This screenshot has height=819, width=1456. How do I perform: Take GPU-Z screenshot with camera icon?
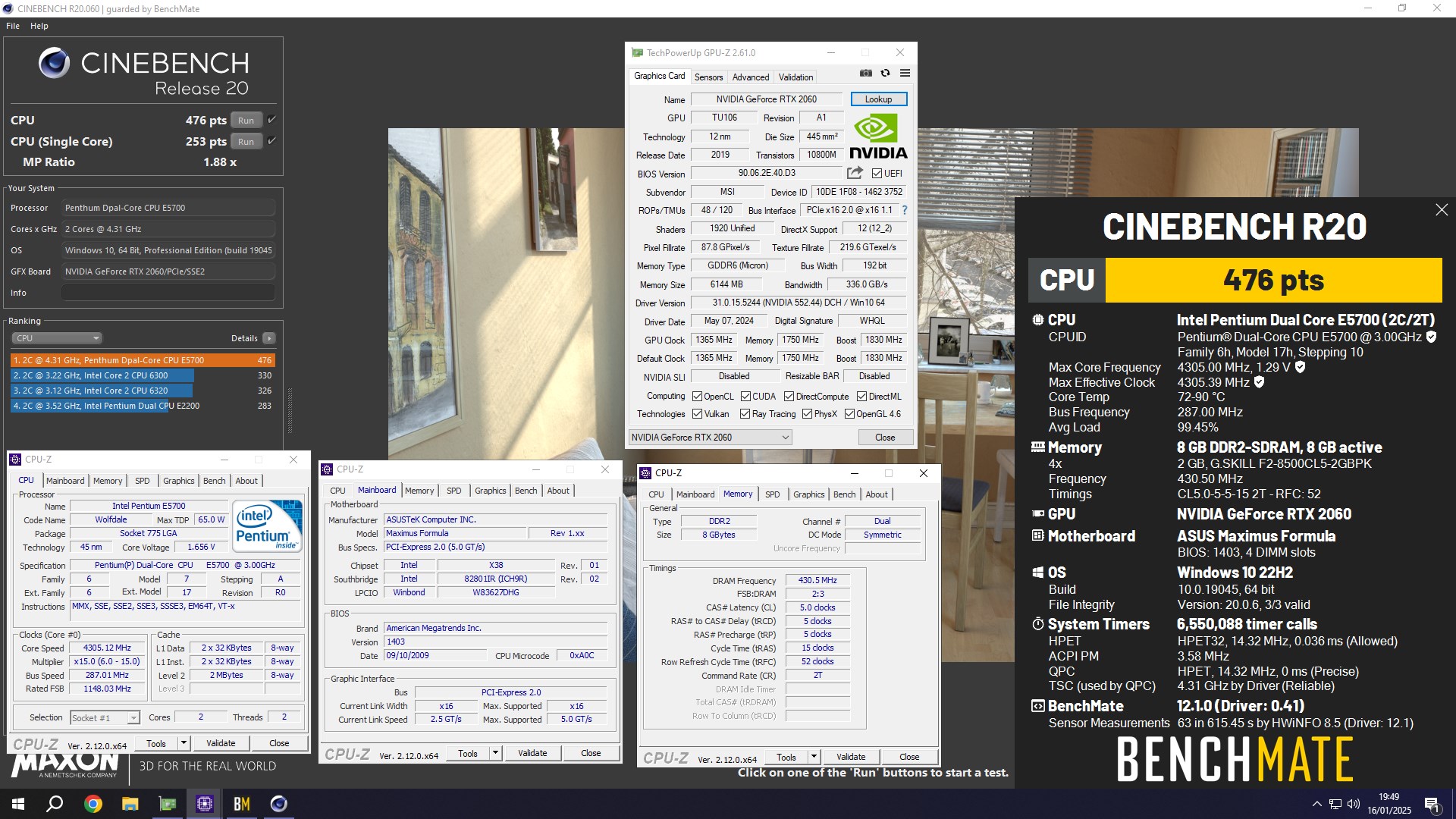(865, 74)
